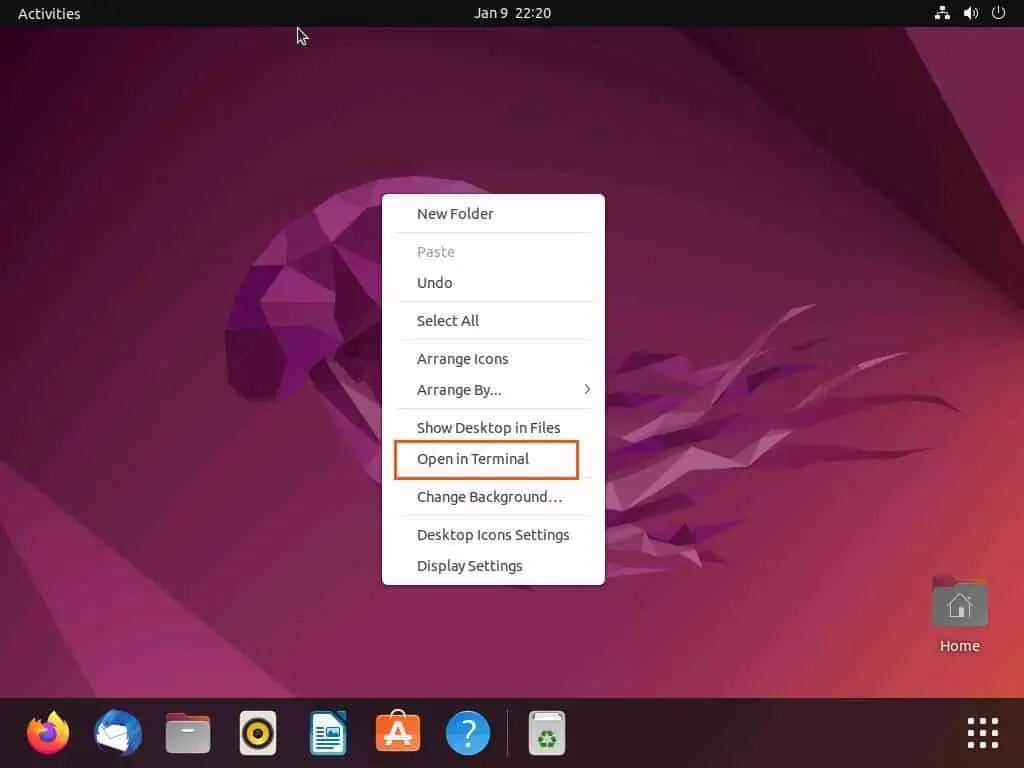The image size is (1024, 768).
Task: Select All items via the context menu
Action: click(x=447, y=320)
